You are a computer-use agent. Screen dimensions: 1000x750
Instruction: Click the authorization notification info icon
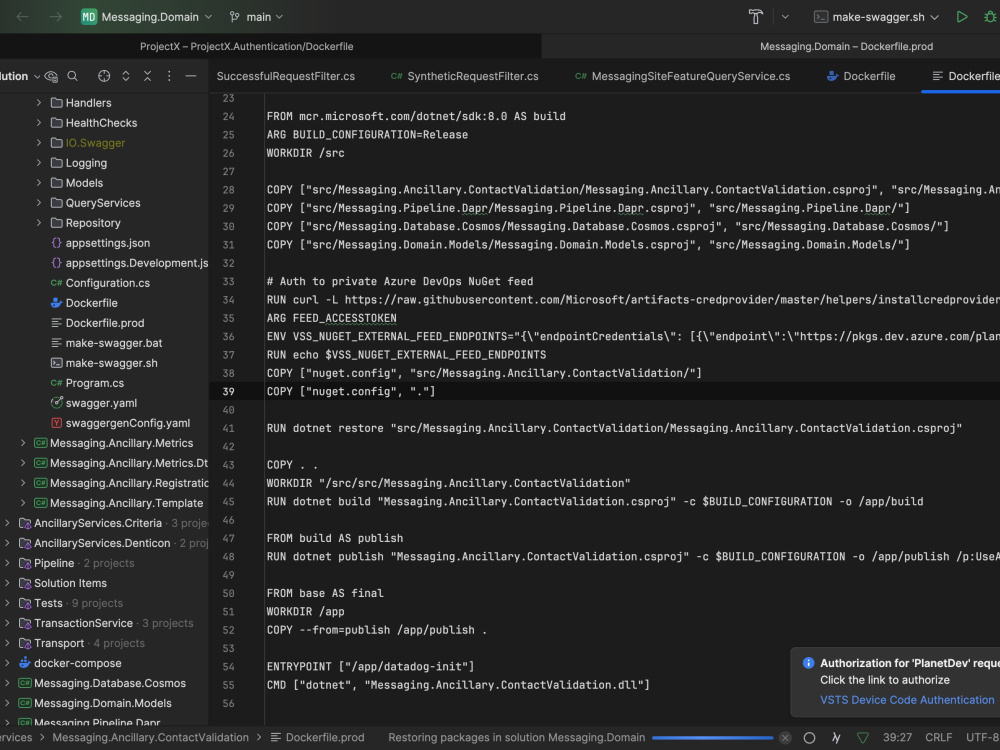click(x=808, y=663)
